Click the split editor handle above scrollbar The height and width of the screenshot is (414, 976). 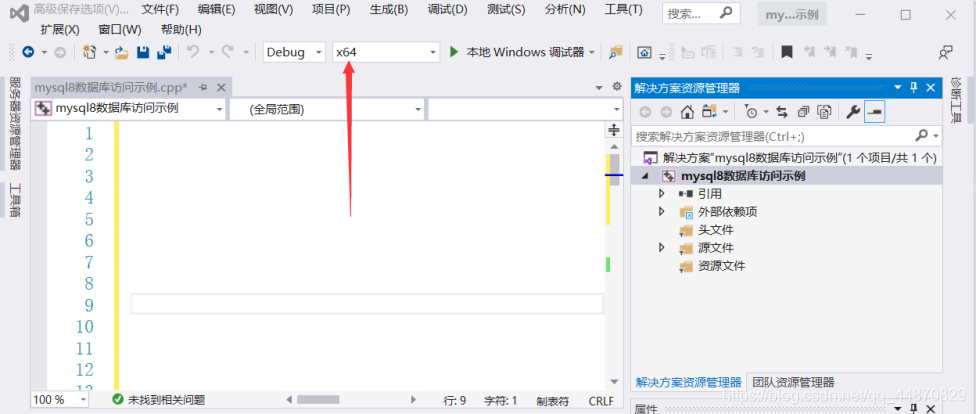click(x=614, y=129)
